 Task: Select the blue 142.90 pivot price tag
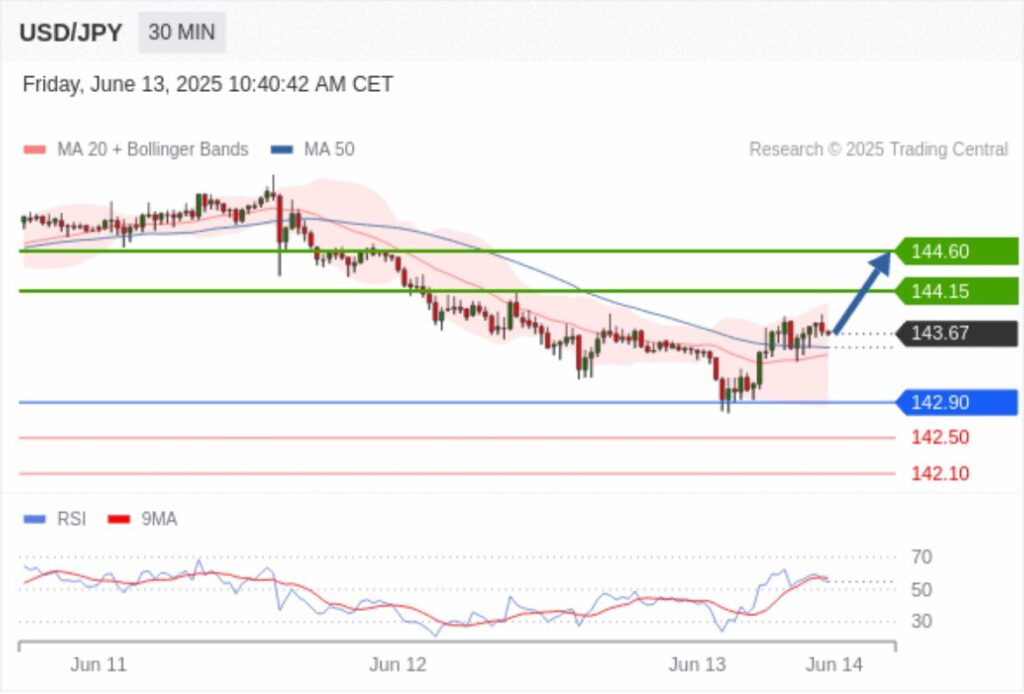(956, 403)
